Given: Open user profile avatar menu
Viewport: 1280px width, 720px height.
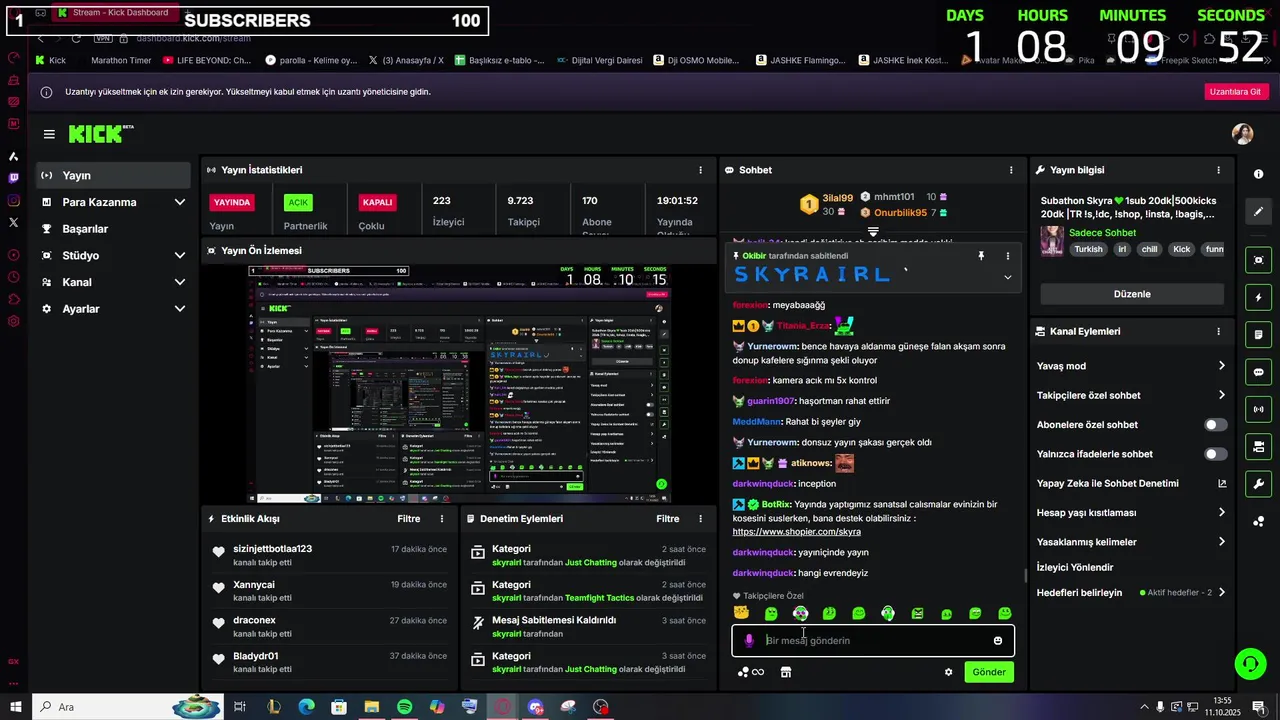Looking at the screenshot, I should (1242, 134).
